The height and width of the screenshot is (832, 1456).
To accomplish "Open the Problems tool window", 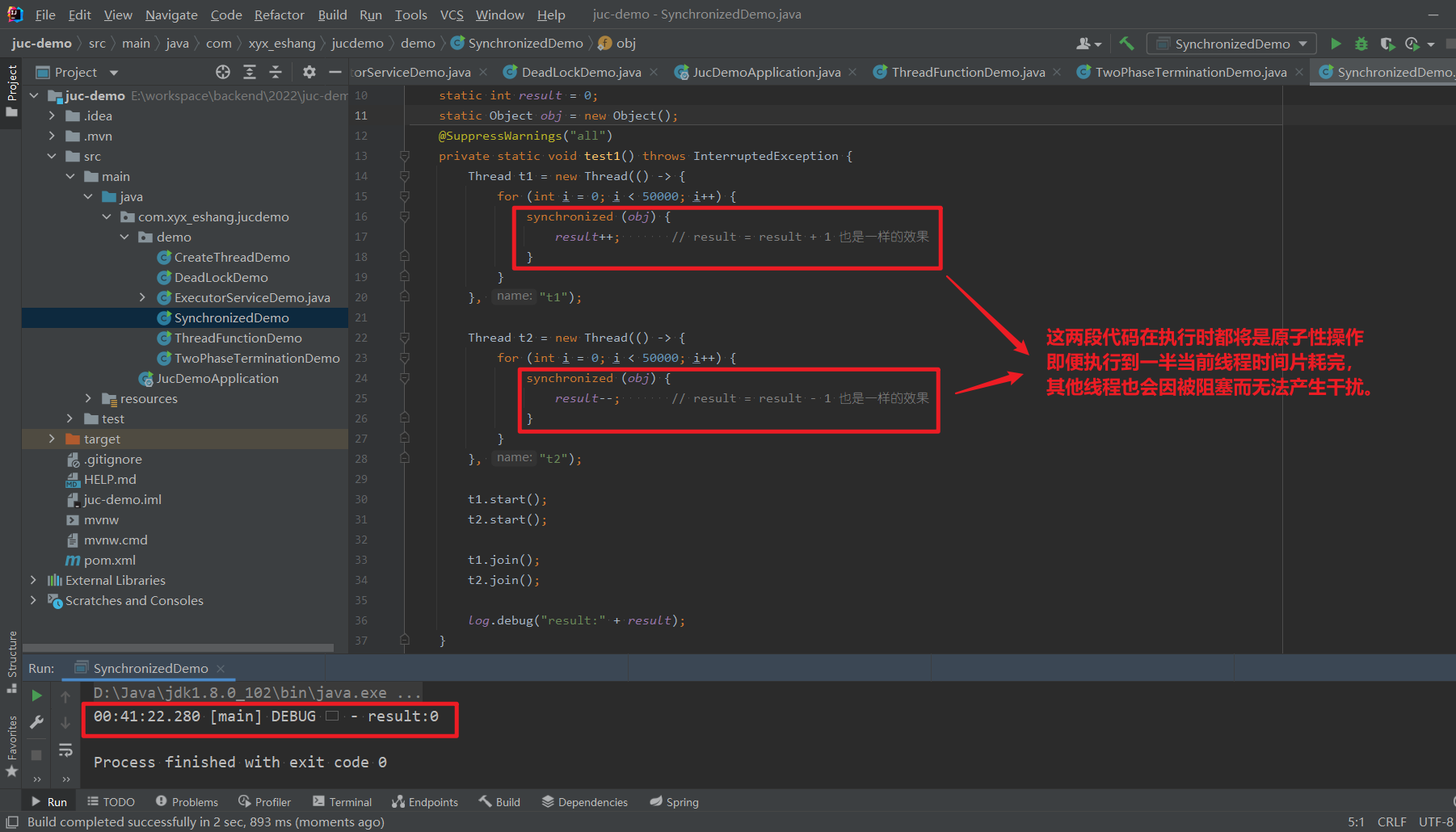I will pos(187,802).
